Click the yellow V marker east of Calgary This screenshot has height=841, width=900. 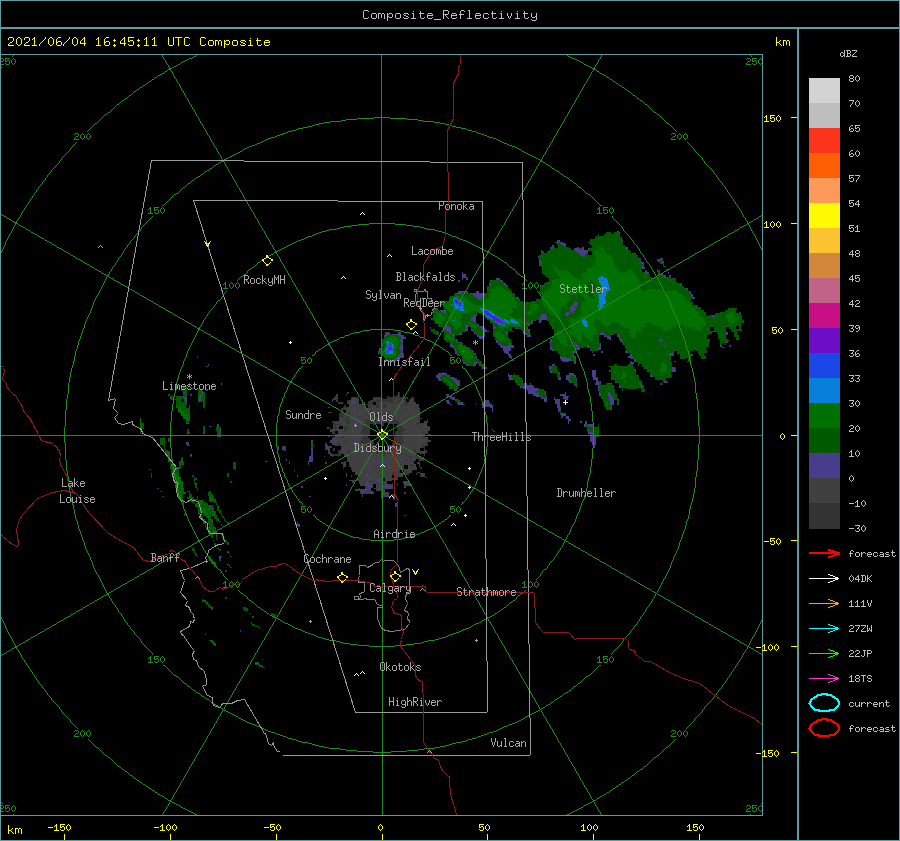click(416, 572)
